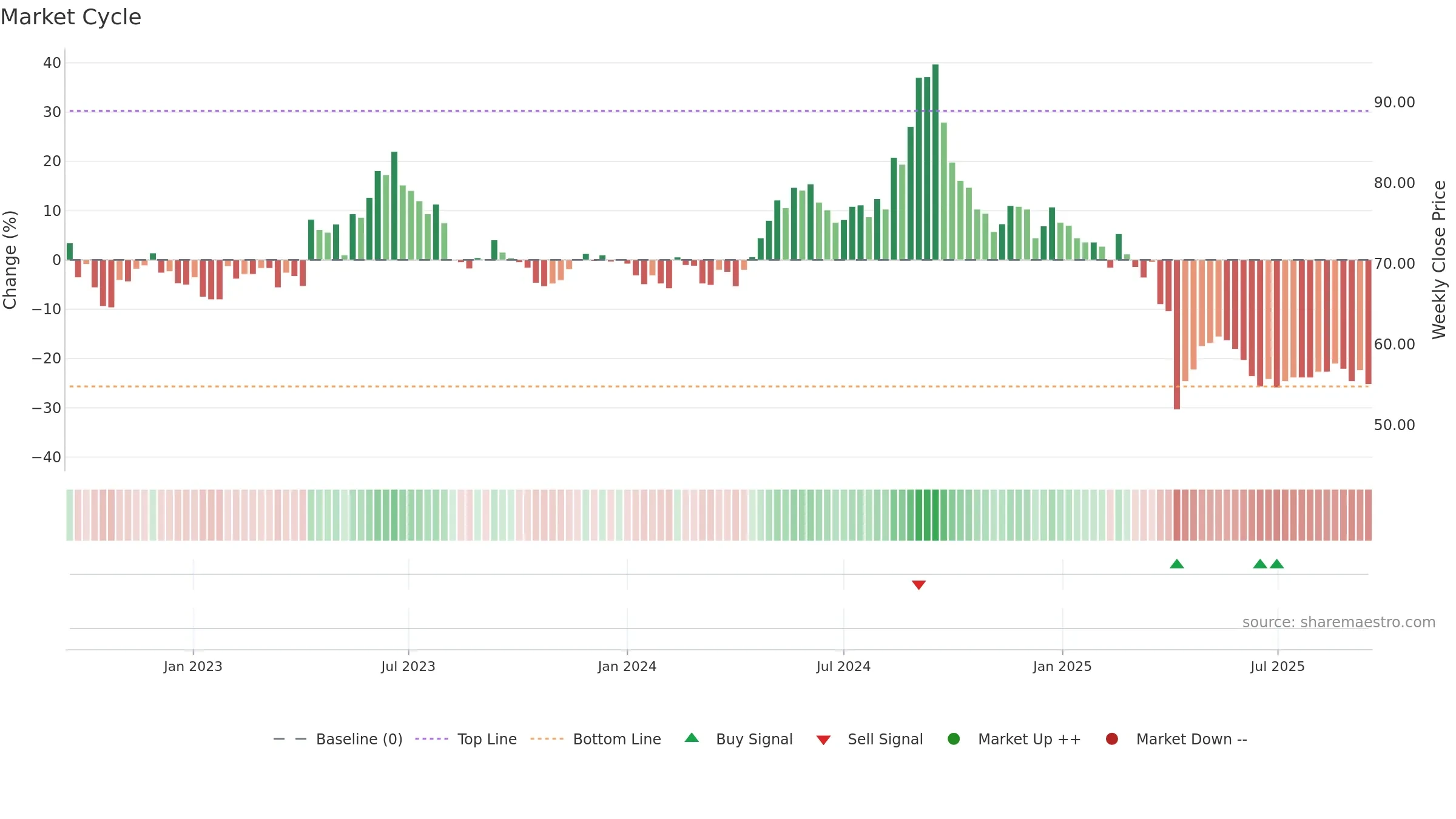Click the Jul 2024 axis label

click(x=843, y=666)
